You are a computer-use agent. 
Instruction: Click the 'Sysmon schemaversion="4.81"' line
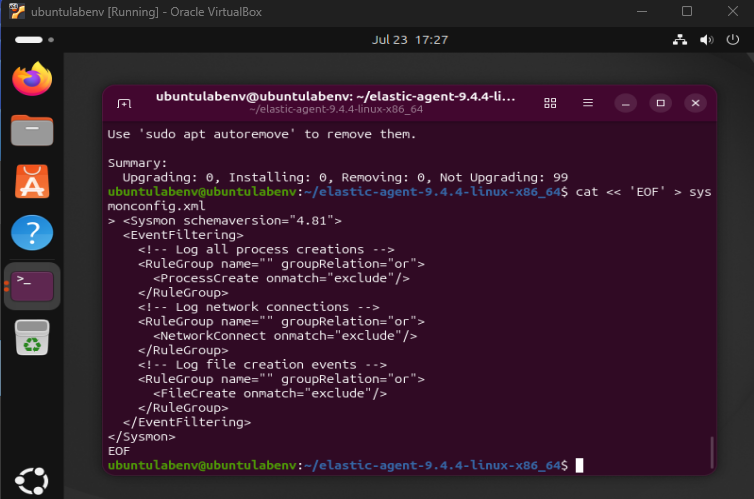(x=232, y=221)
